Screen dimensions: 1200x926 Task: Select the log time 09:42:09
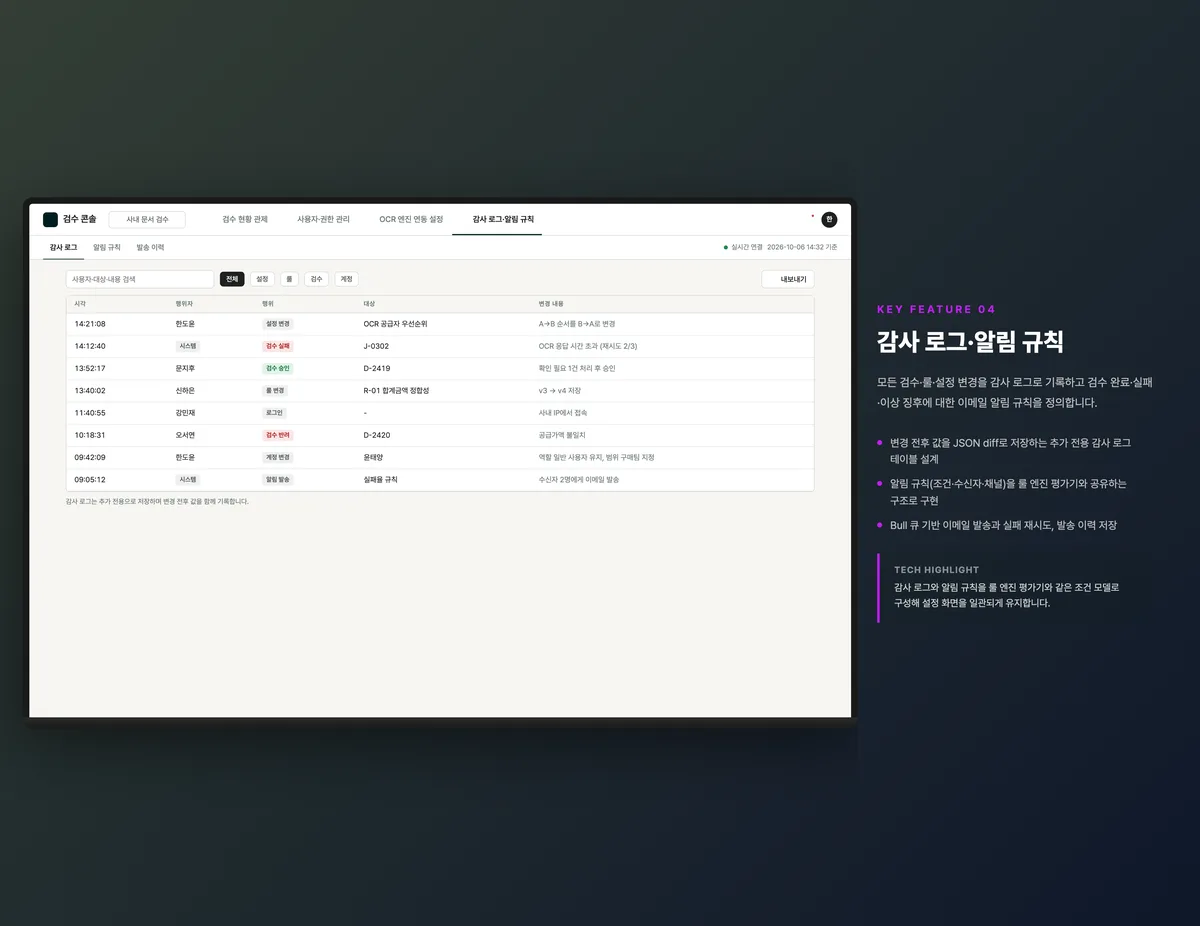[x=90, y=457]
